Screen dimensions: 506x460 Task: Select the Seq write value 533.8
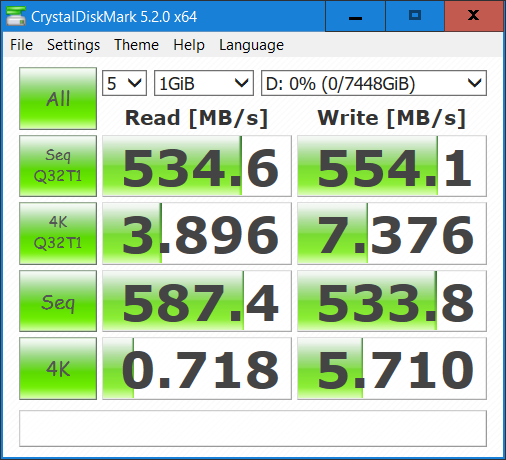(392, 301)
